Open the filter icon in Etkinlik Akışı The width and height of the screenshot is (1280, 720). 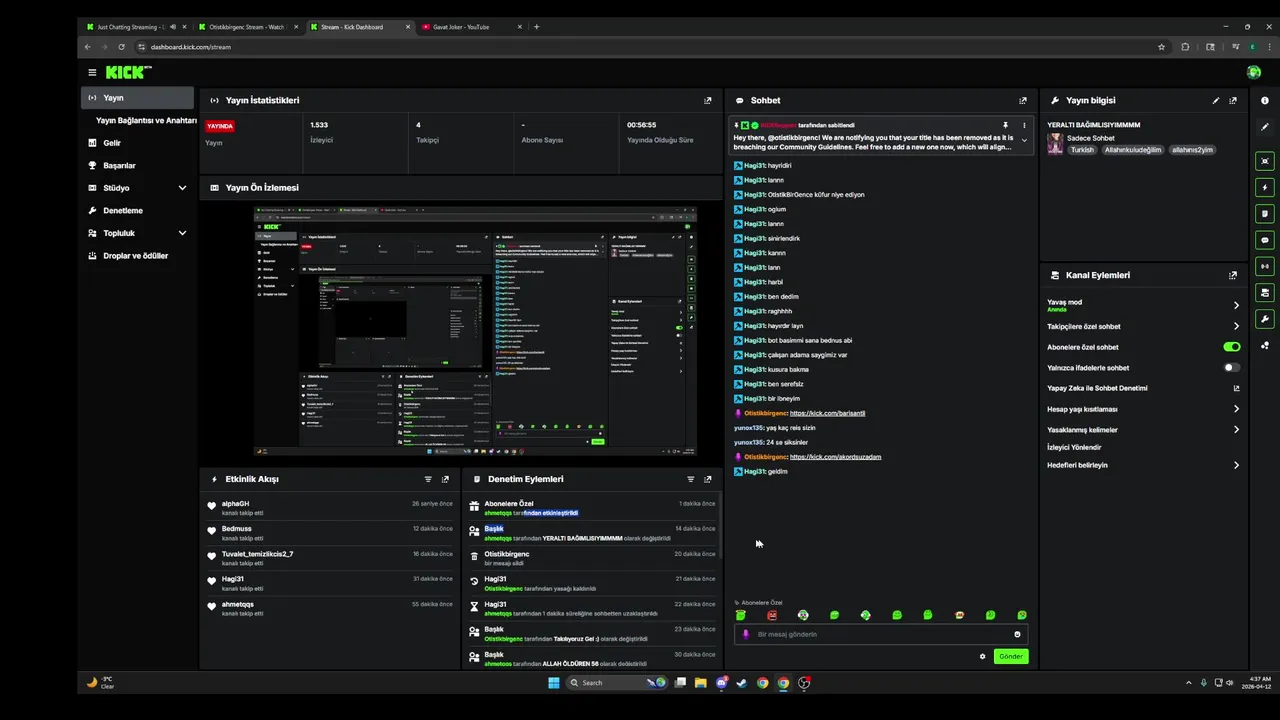click(x=428, y=479)
